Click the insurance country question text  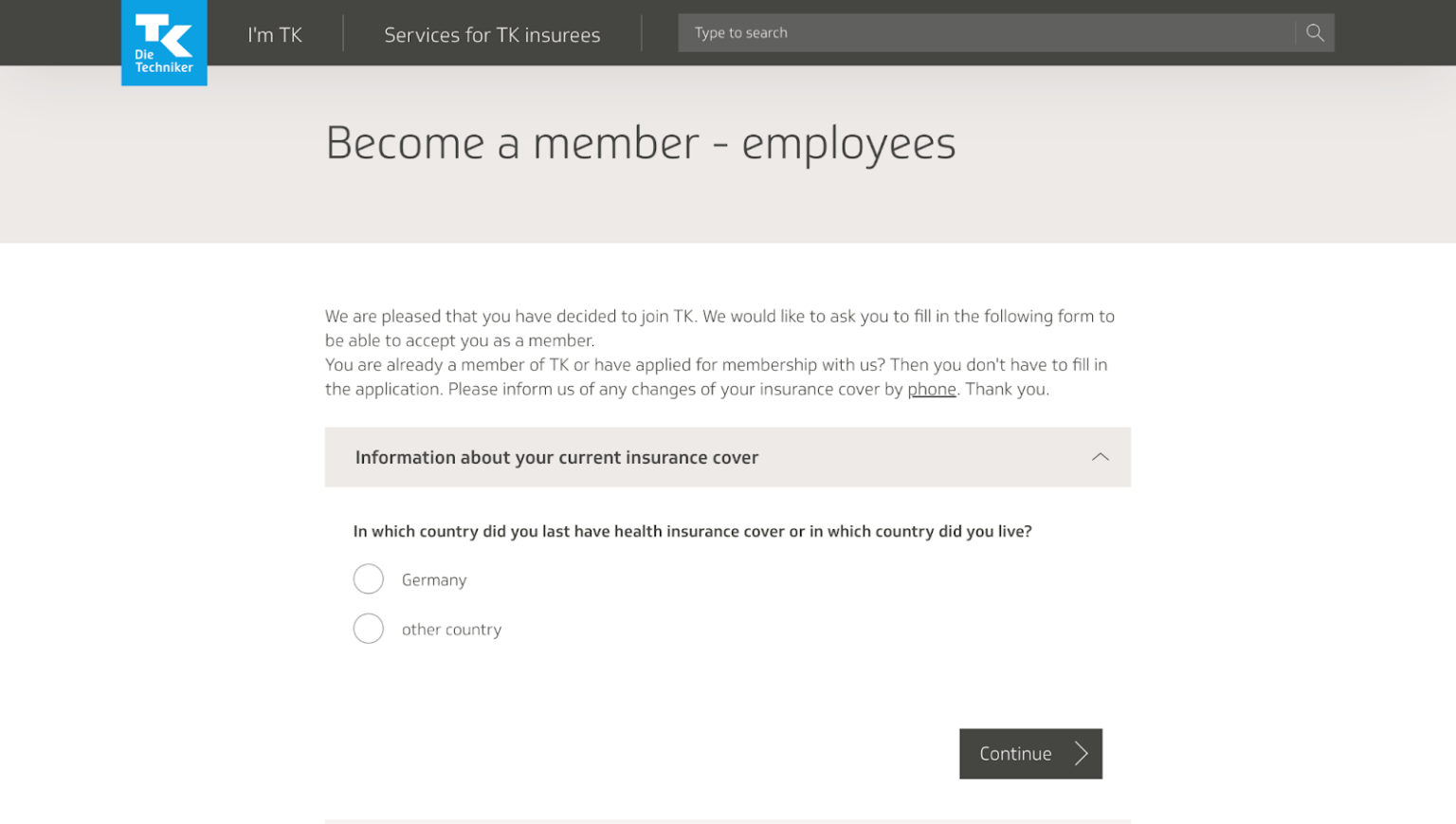[x=692, y=531]
